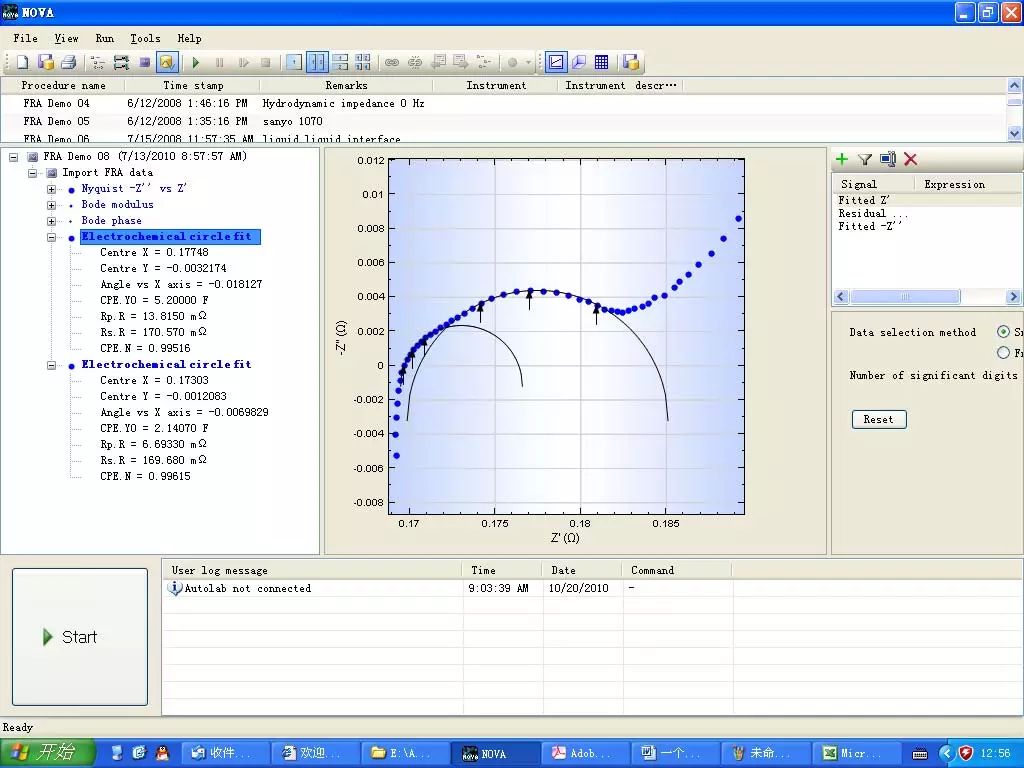Screen dimensions: 1024x768
Task: Select the two plots stacked layout icon
Action: [x=340, y=62]
